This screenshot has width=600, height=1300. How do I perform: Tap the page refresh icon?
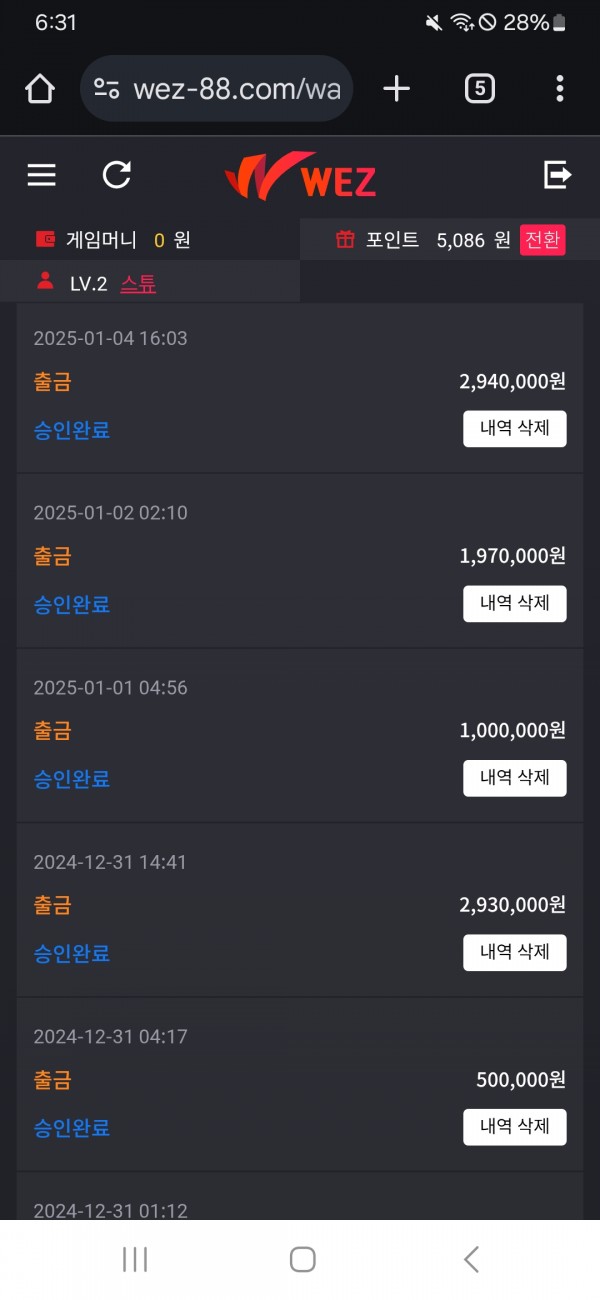click(x=117, y=176)
